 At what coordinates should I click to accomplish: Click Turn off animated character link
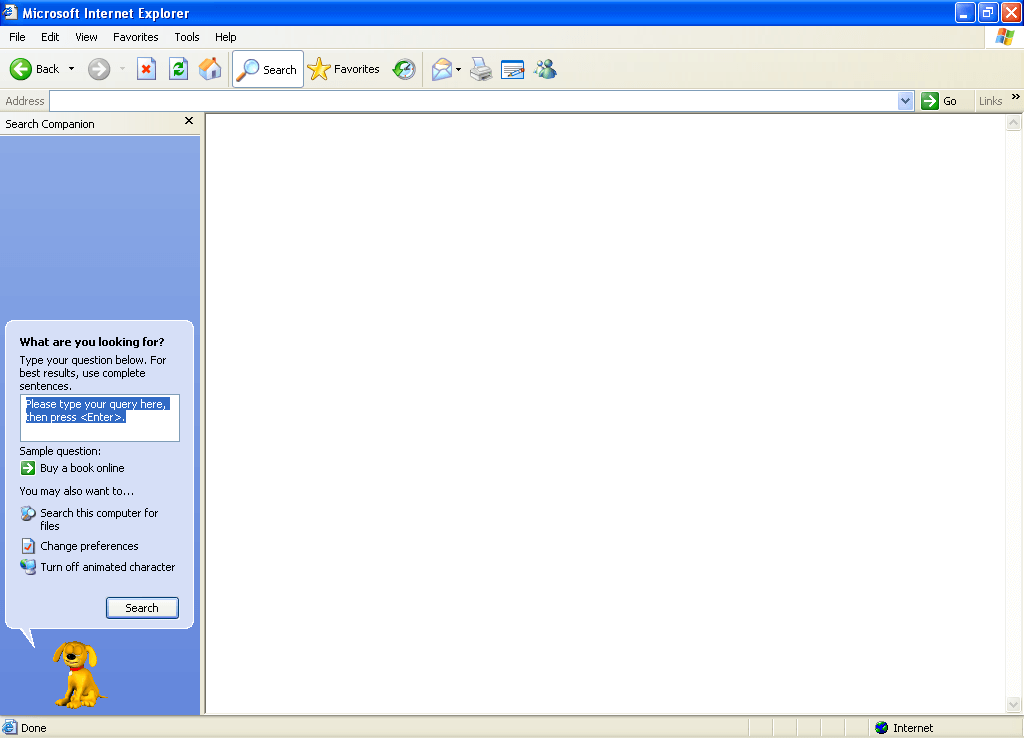click(108, 567)
